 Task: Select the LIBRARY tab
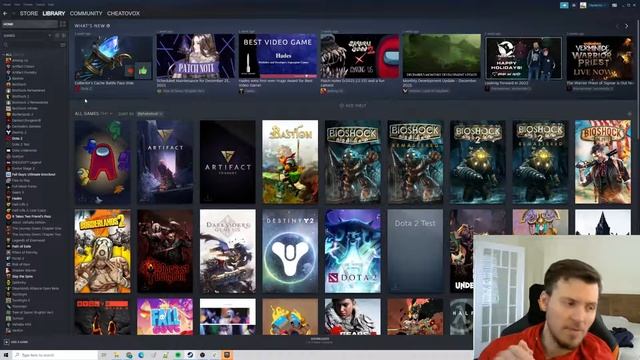pyautogui.click(x=54, y=13)
